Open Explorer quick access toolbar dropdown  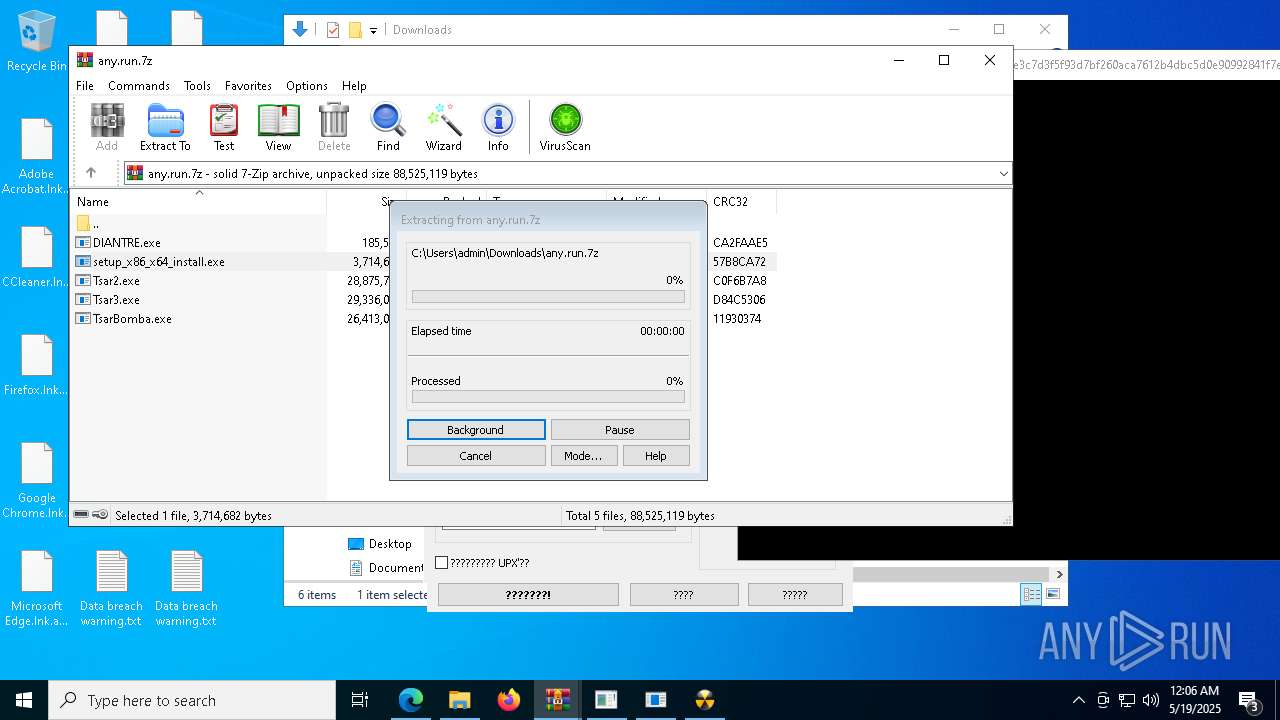(373, 30)
